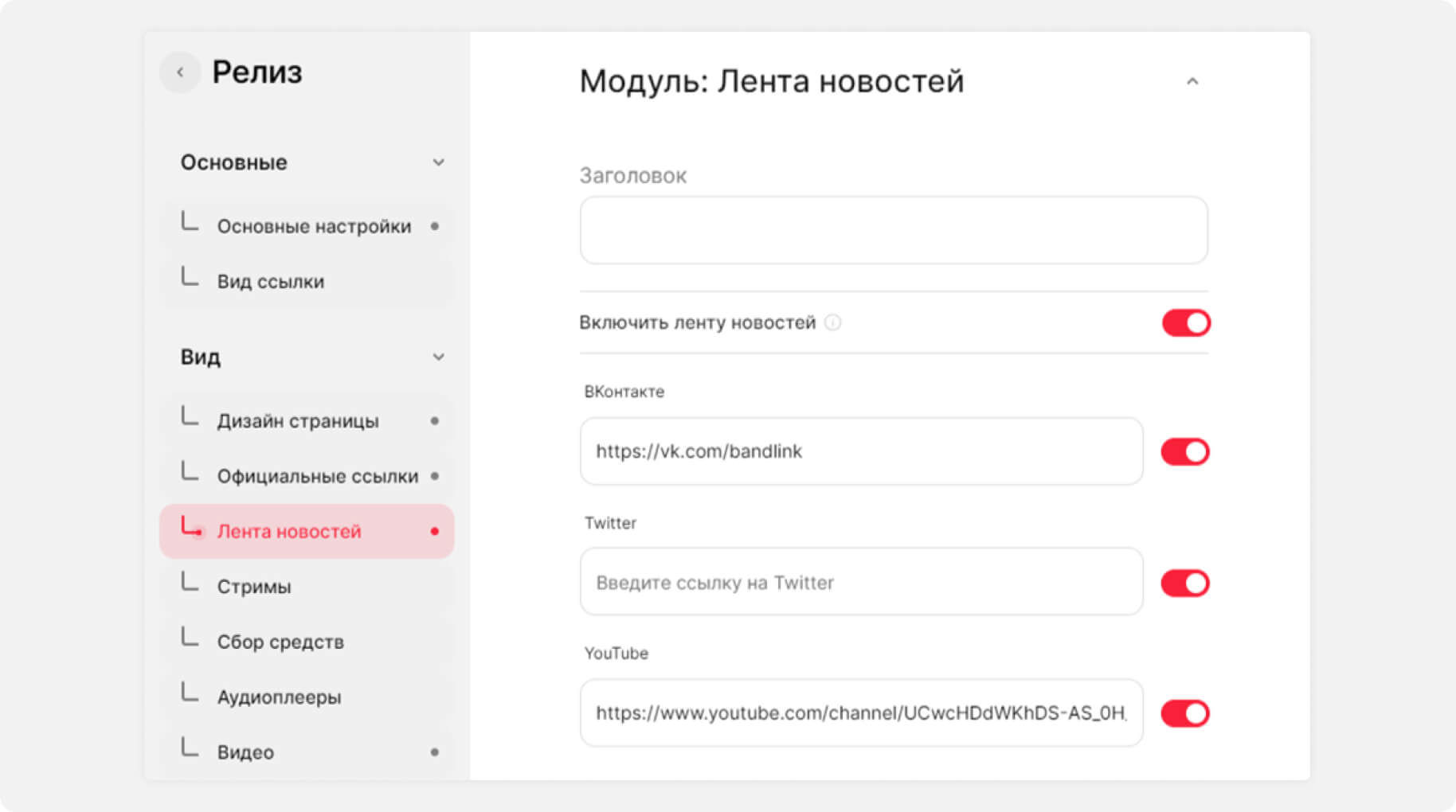Image resolution: width=1456 pixels, height=812 pixels.
Task: Collapse the Основные sidebar section
Action: [x=438, y=162]
